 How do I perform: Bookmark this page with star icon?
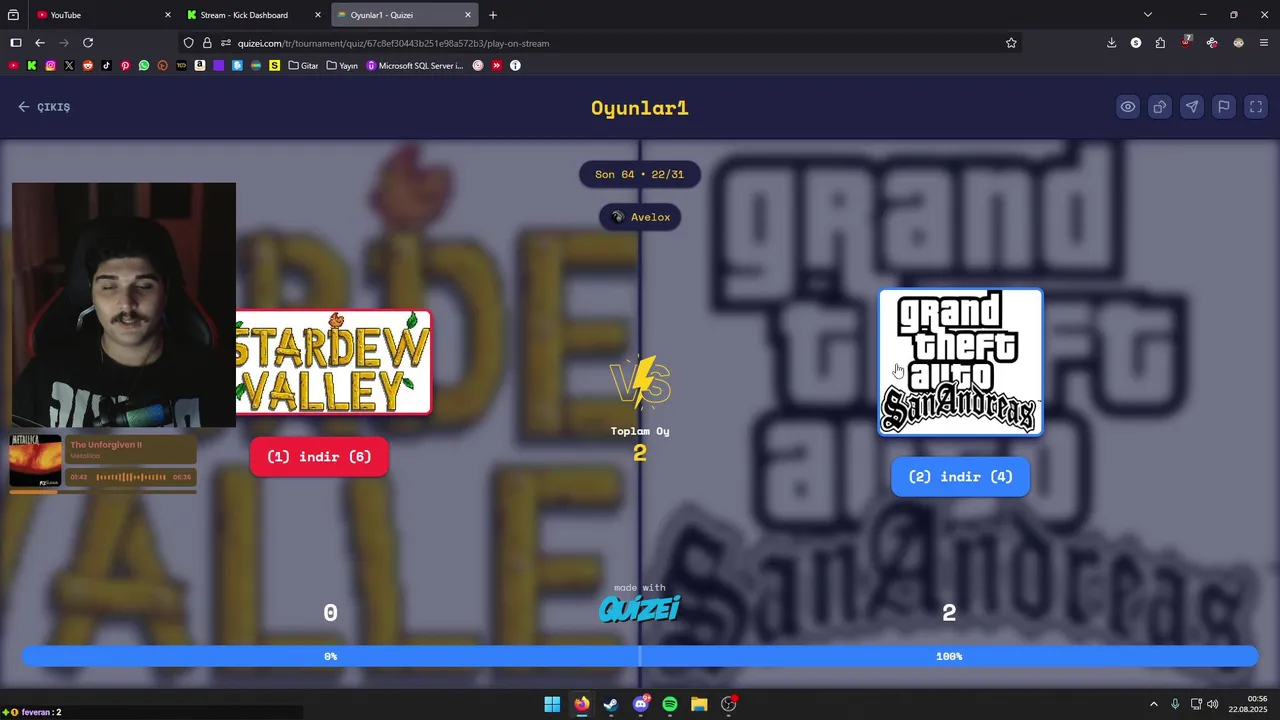[1011, 43]
